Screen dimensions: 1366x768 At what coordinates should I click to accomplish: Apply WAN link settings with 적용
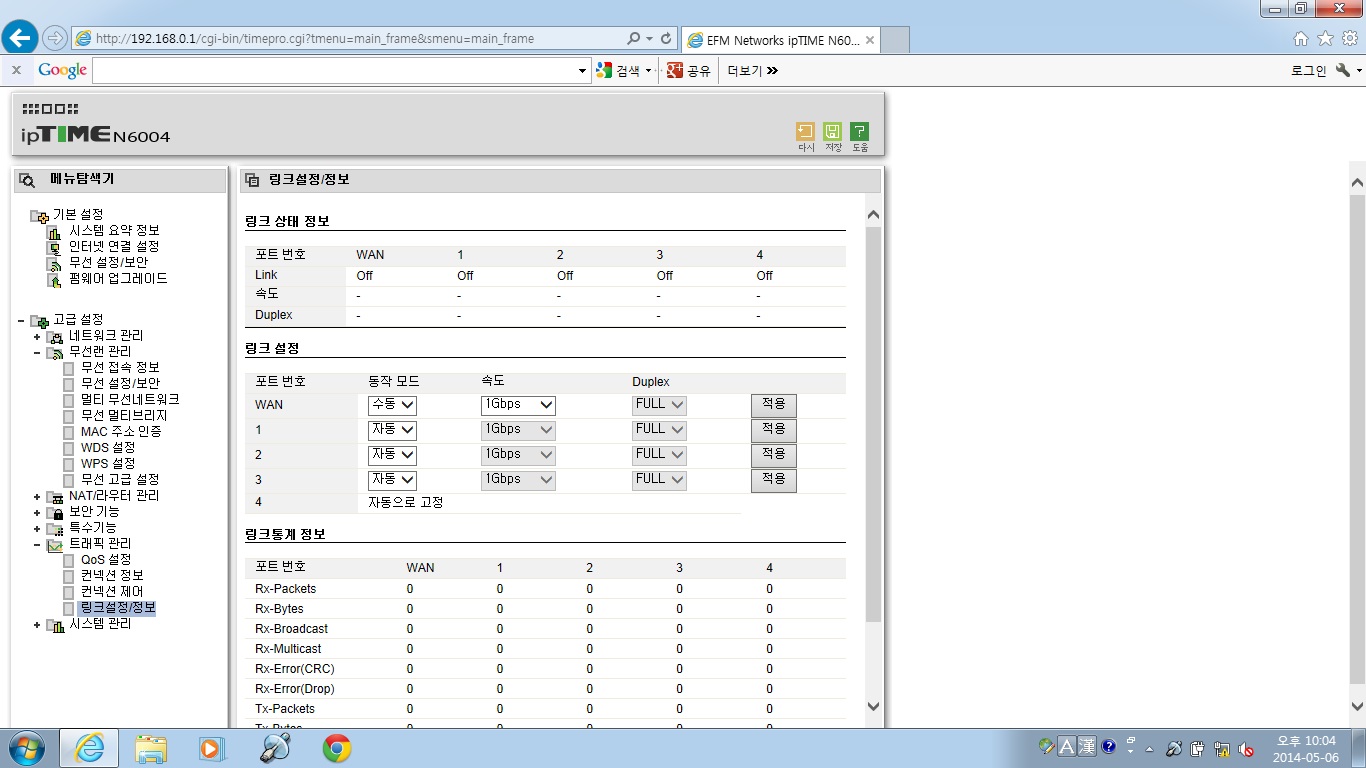(x=774, y=405)
